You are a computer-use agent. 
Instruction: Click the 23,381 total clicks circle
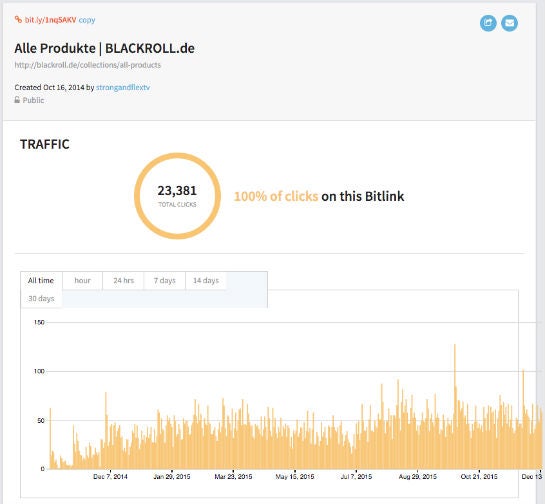tap(177, 196)
